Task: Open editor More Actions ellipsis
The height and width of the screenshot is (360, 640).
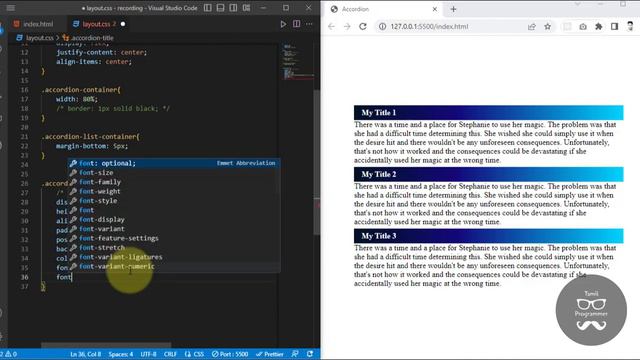Action: pos(309,24)
